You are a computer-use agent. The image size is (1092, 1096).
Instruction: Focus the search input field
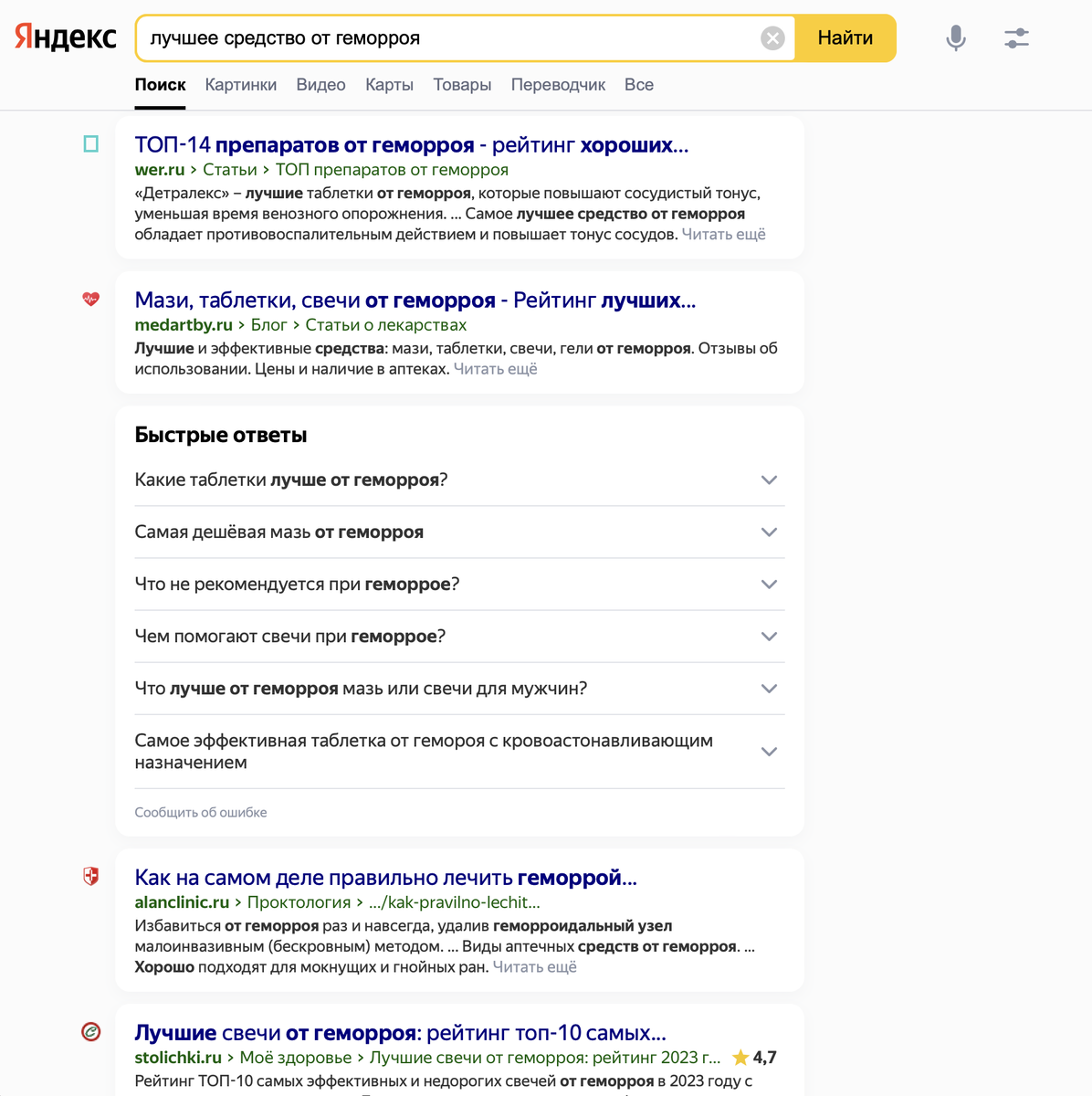452,37
